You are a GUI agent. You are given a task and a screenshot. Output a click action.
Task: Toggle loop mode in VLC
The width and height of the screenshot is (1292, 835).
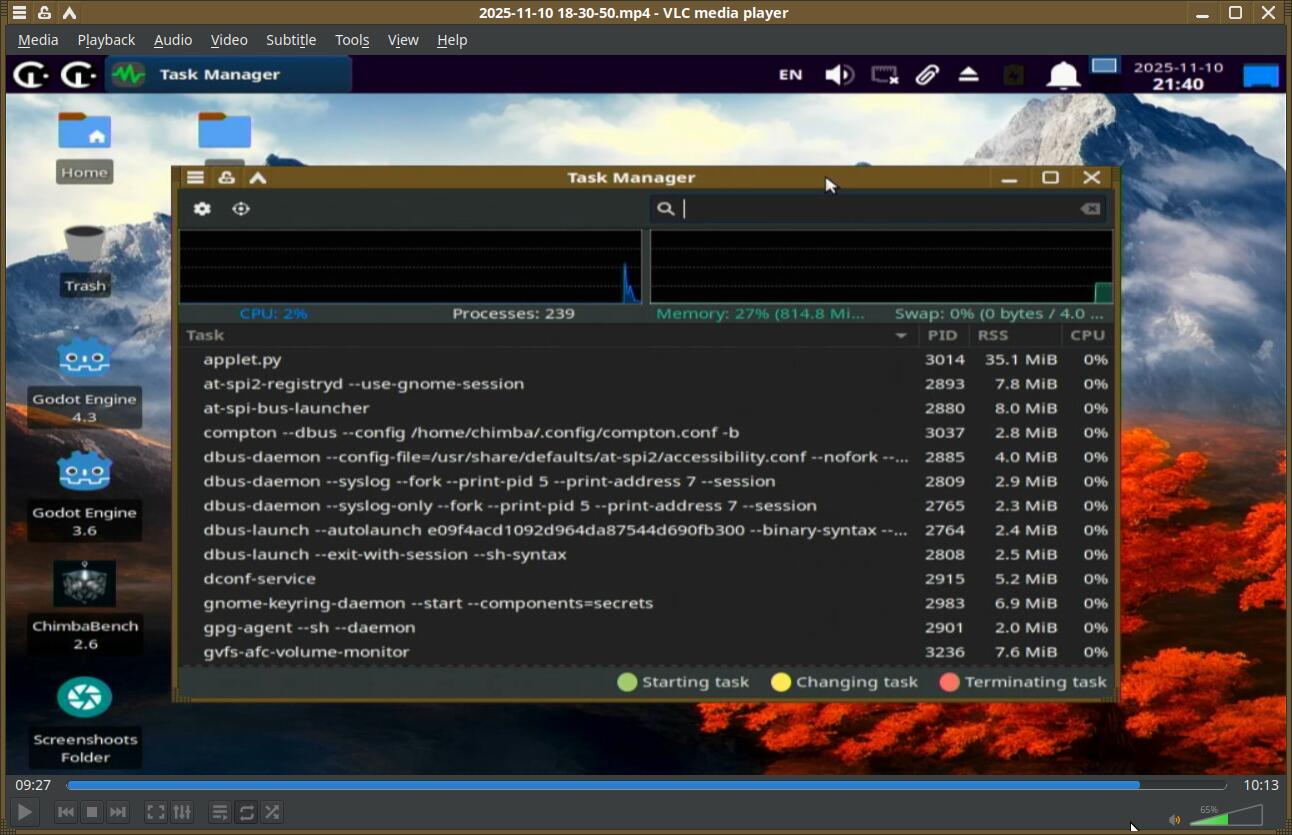[246, 812]
